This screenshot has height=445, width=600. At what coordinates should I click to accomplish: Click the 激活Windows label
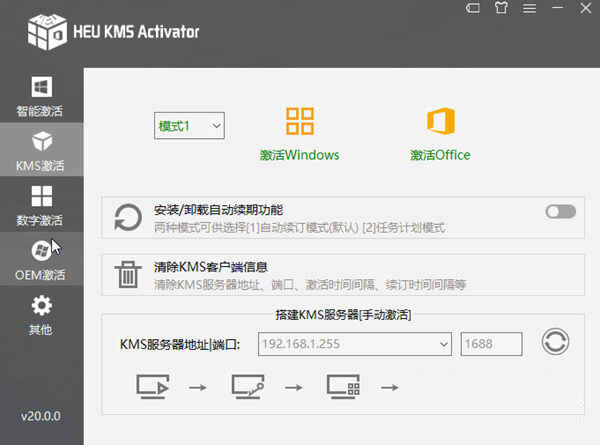click(x=300, y=155)
